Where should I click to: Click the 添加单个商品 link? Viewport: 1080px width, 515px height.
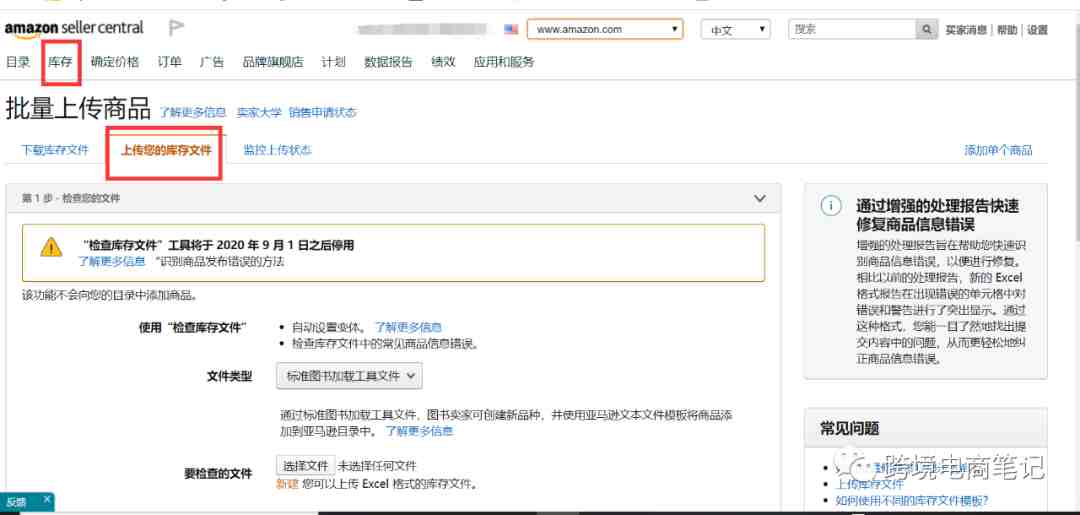(999, 151)
